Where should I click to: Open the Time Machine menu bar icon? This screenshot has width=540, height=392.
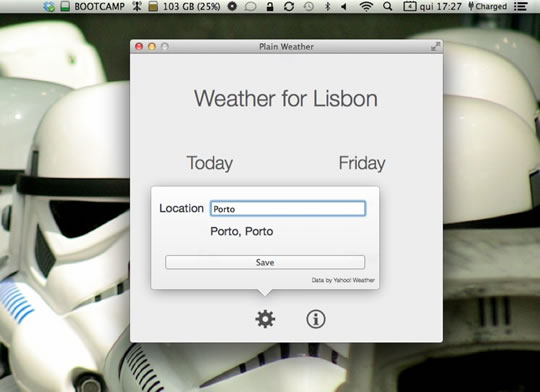309,6
